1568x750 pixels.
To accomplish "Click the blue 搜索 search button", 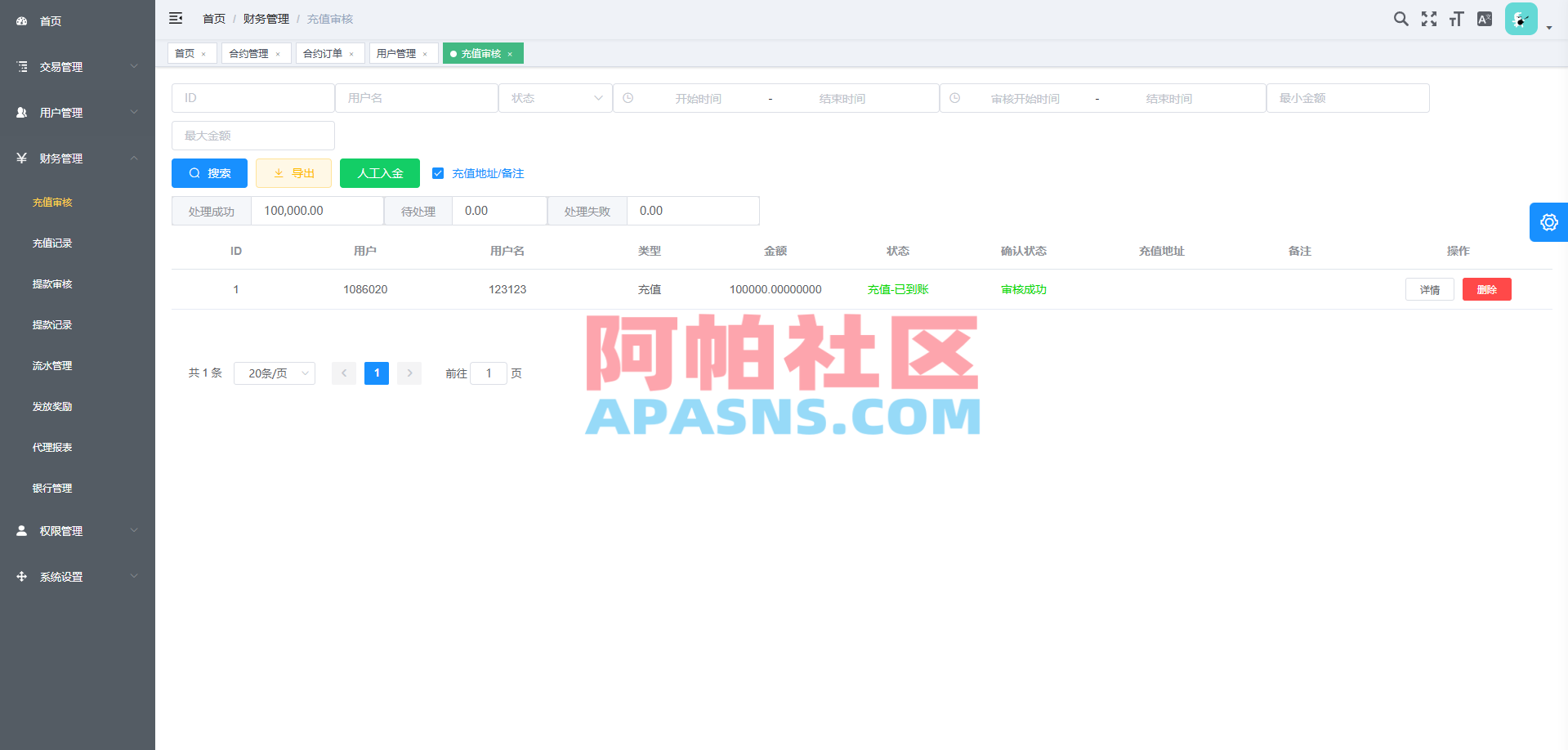I will (x=209, y=172).
